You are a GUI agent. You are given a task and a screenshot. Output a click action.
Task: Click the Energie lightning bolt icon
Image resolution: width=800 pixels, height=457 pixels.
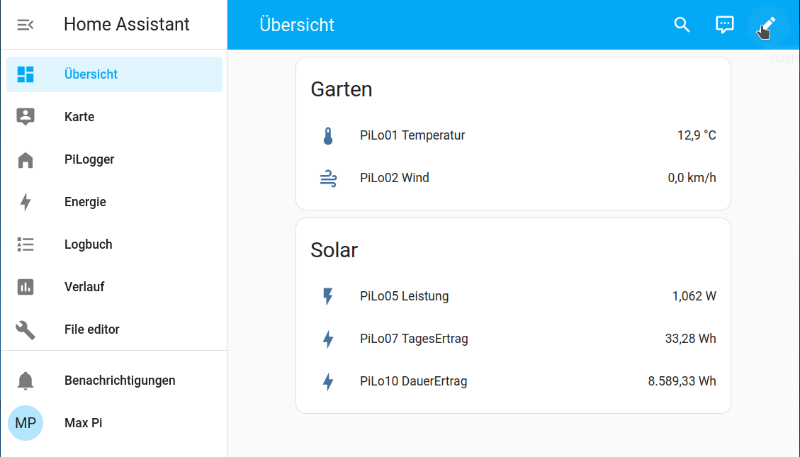(x=26, y=202)
